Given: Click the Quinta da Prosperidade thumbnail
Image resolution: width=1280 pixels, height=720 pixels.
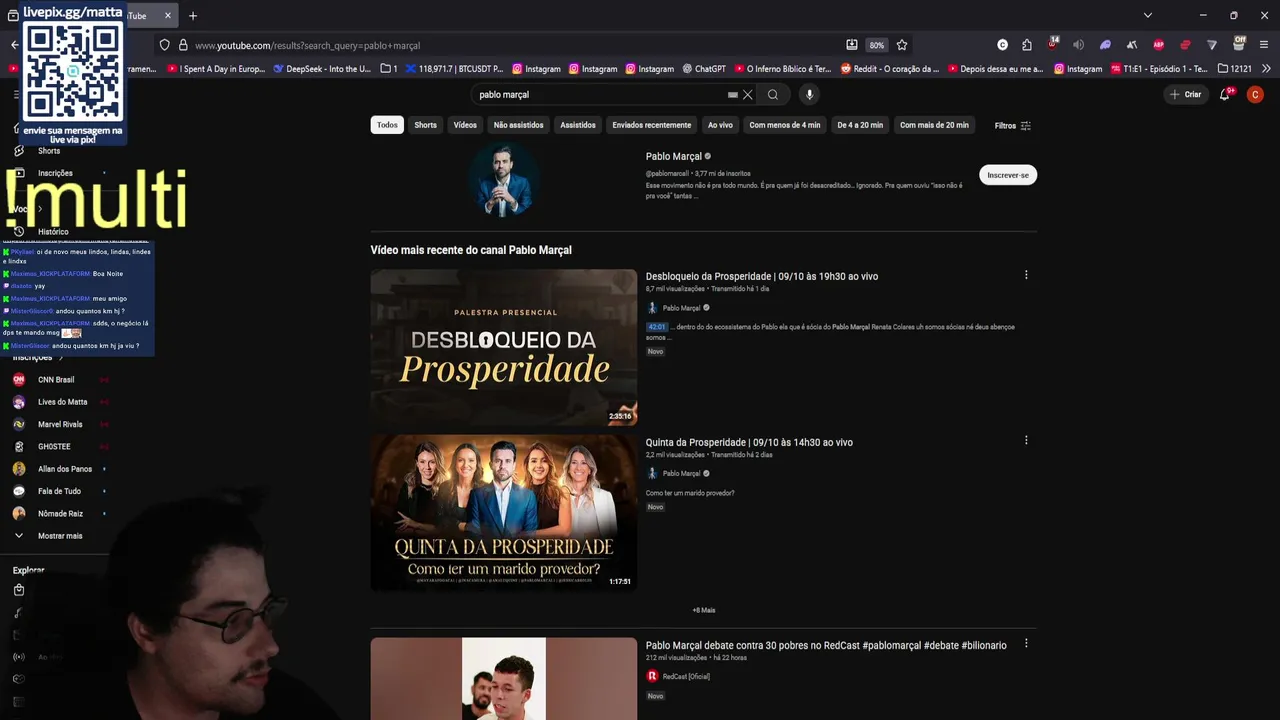Looking at the screenshot, I should (x=504, y=512).
